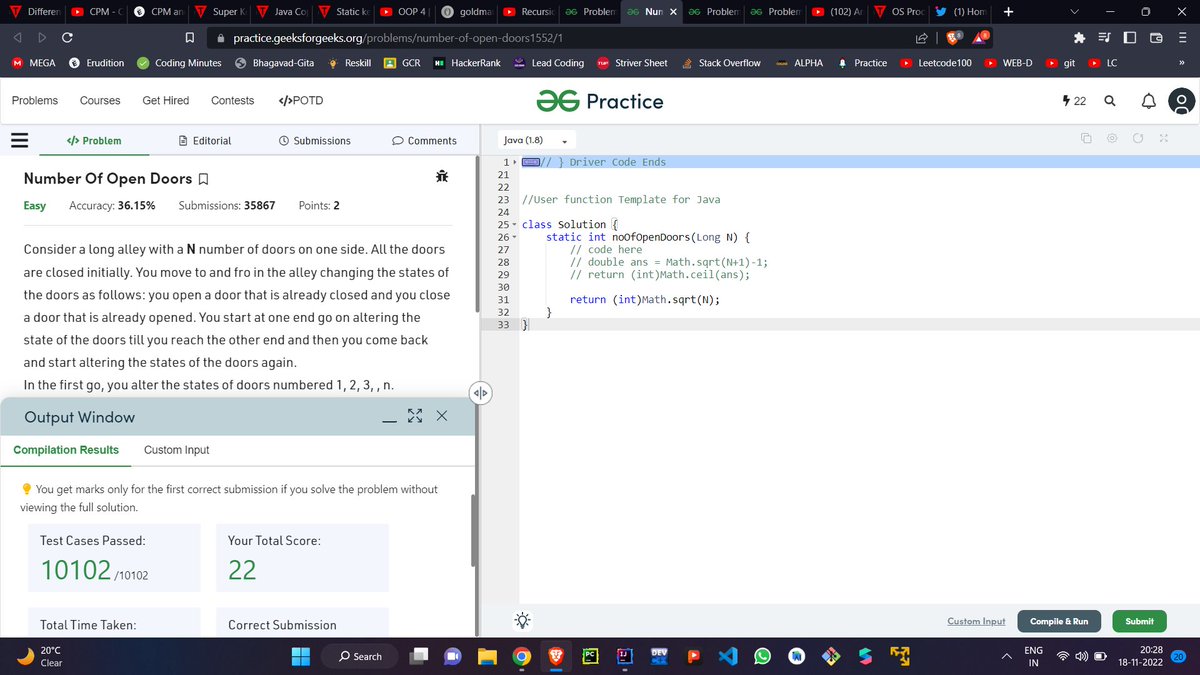
Task: Open VS Code from the taskbar
Action: (x=727, y=656)
